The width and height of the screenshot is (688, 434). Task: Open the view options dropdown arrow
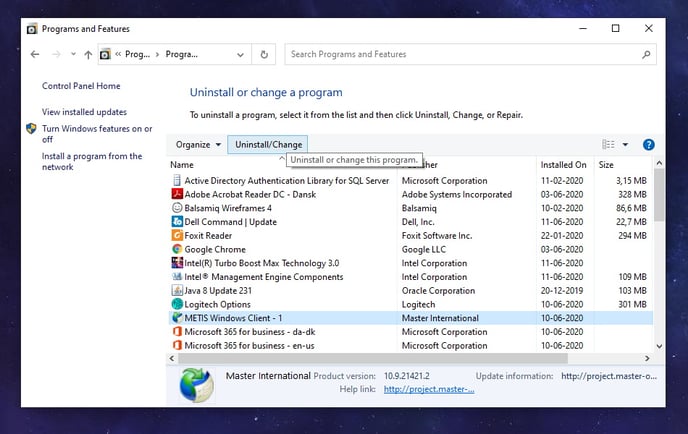tap(625, 144)
